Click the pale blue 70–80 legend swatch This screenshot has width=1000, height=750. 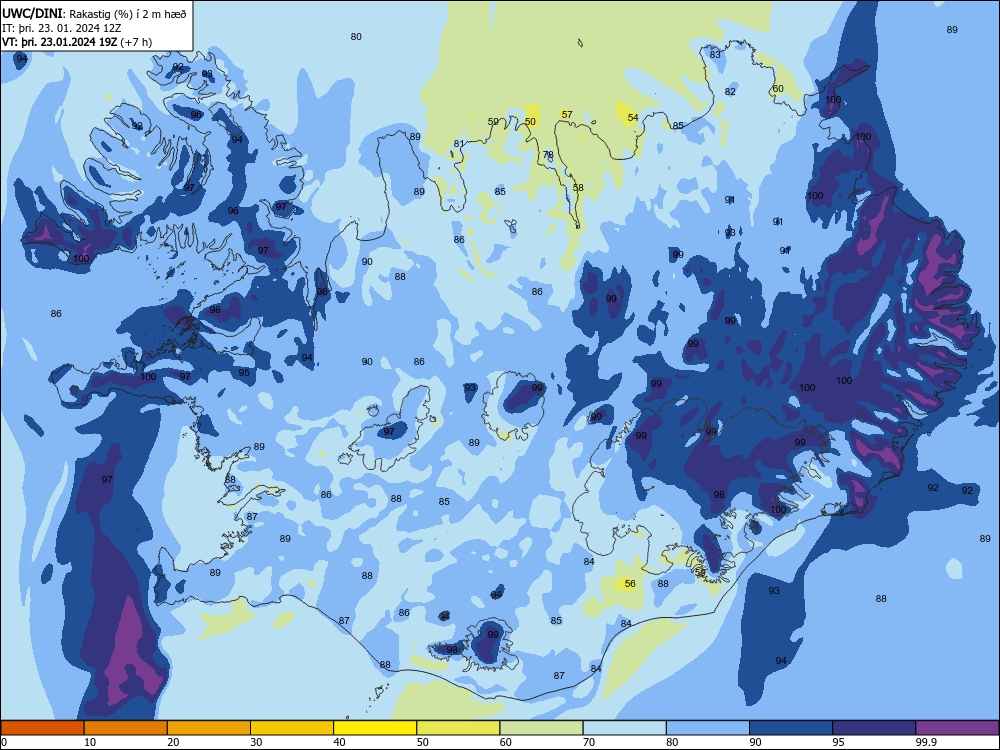pos(625,728)
